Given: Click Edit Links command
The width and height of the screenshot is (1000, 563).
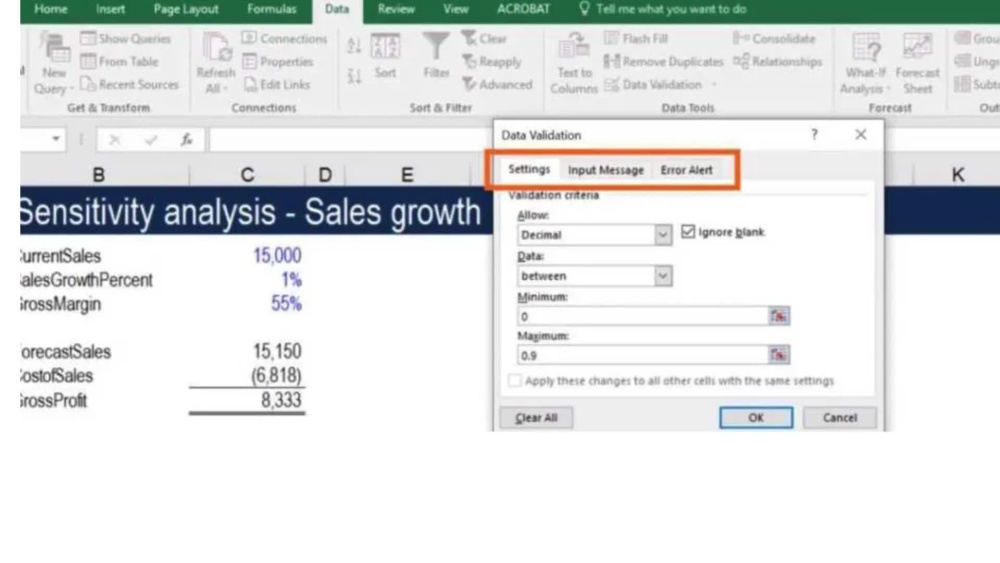Looking at the screenshot, I should [x=277, y=85].
